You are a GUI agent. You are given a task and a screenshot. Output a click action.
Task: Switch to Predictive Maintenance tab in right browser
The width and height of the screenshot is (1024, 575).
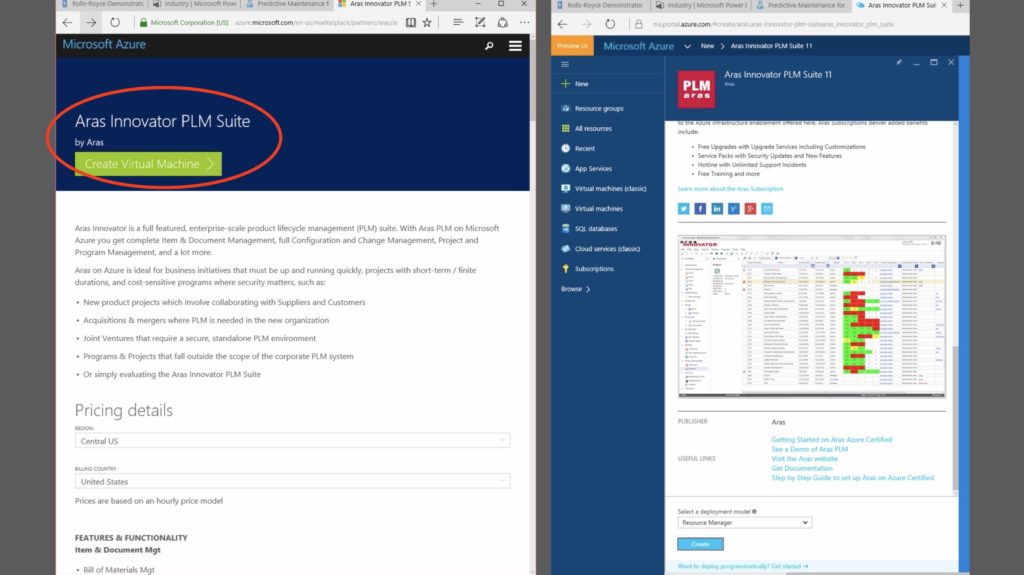pos(801,5)
